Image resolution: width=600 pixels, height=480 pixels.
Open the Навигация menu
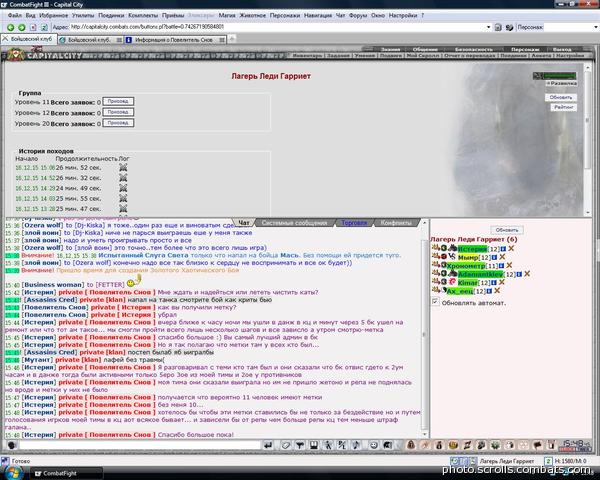(318, 16)
